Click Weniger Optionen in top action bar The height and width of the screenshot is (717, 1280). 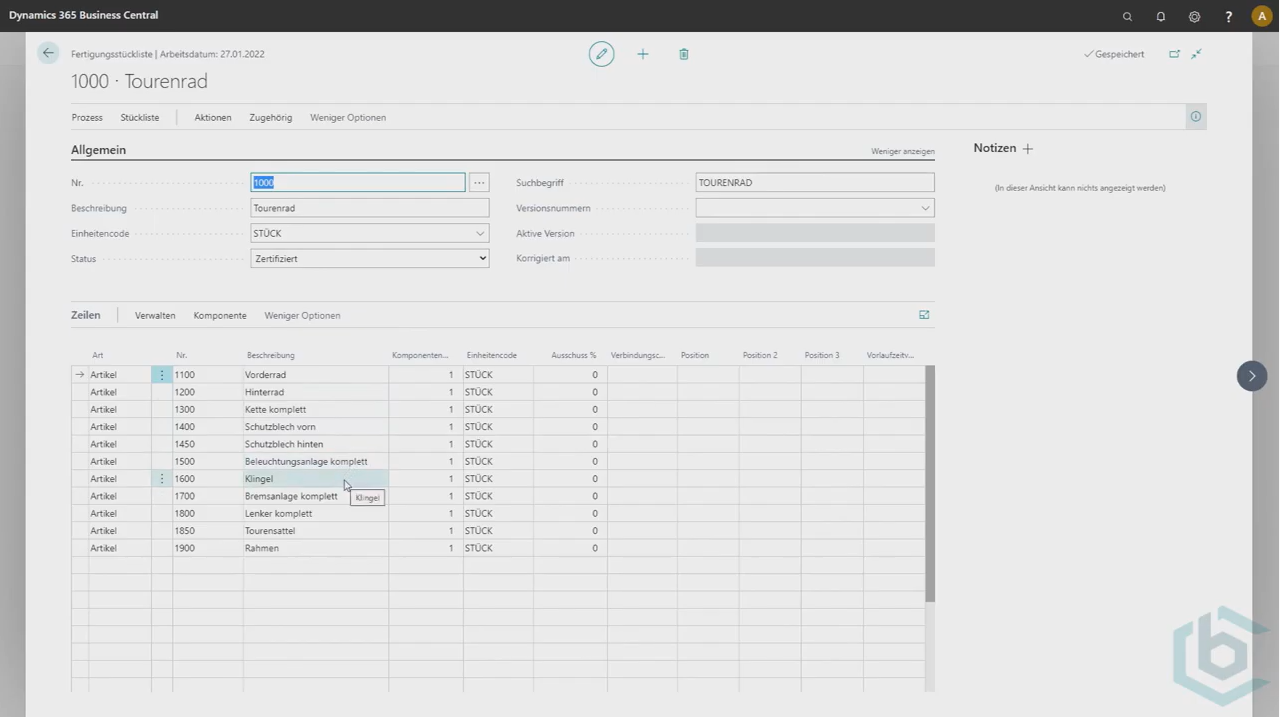(x=348, y=117)
